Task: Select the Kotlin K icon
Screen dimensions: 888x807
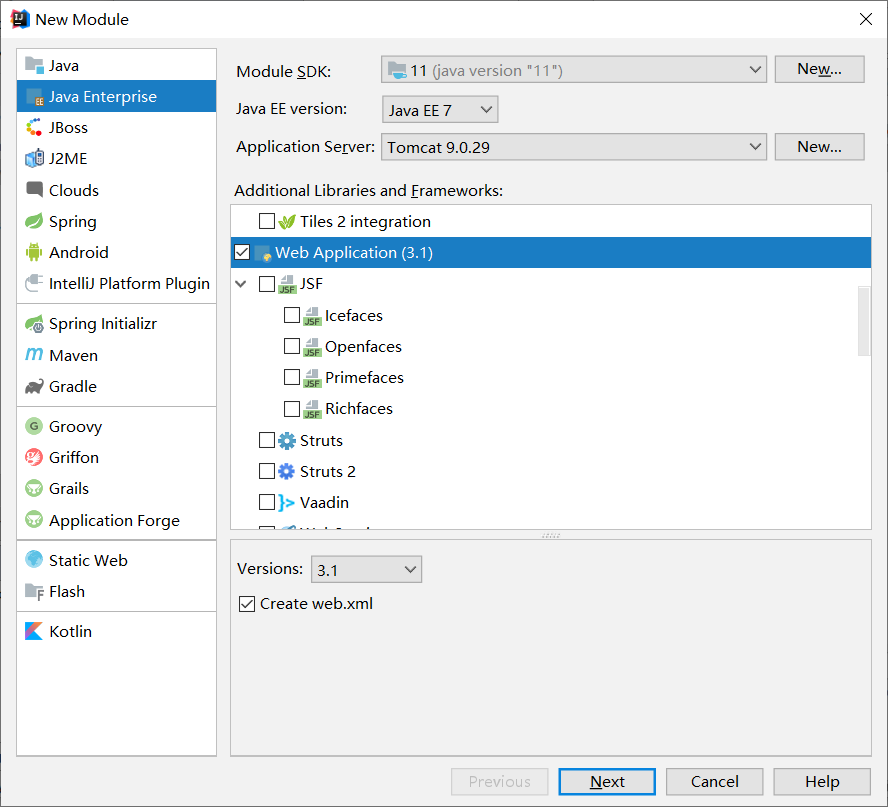Action: [x=34, y=631]
